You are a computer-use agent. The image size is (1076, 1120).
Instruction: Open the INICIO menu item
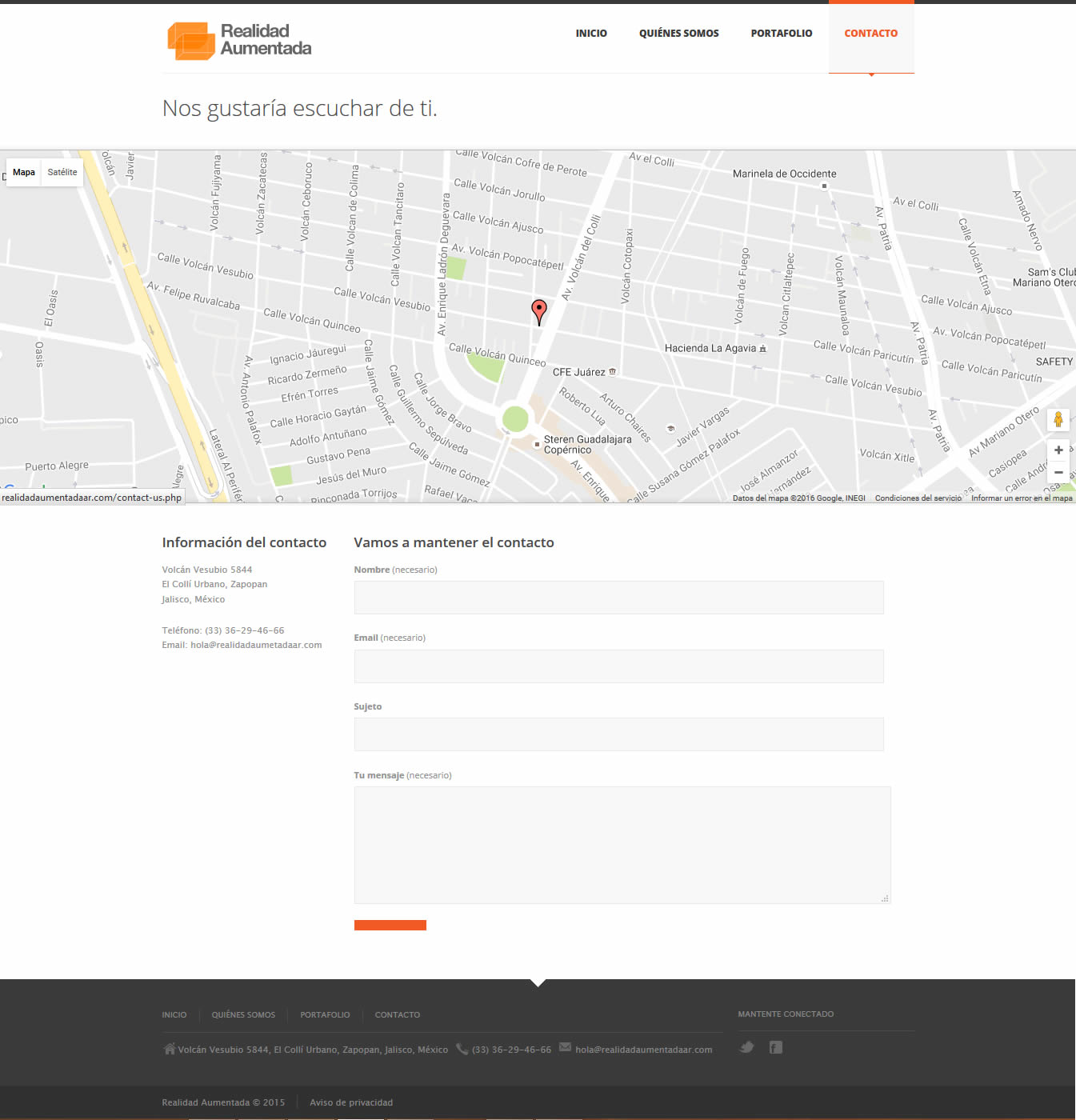tap(591, 34)
